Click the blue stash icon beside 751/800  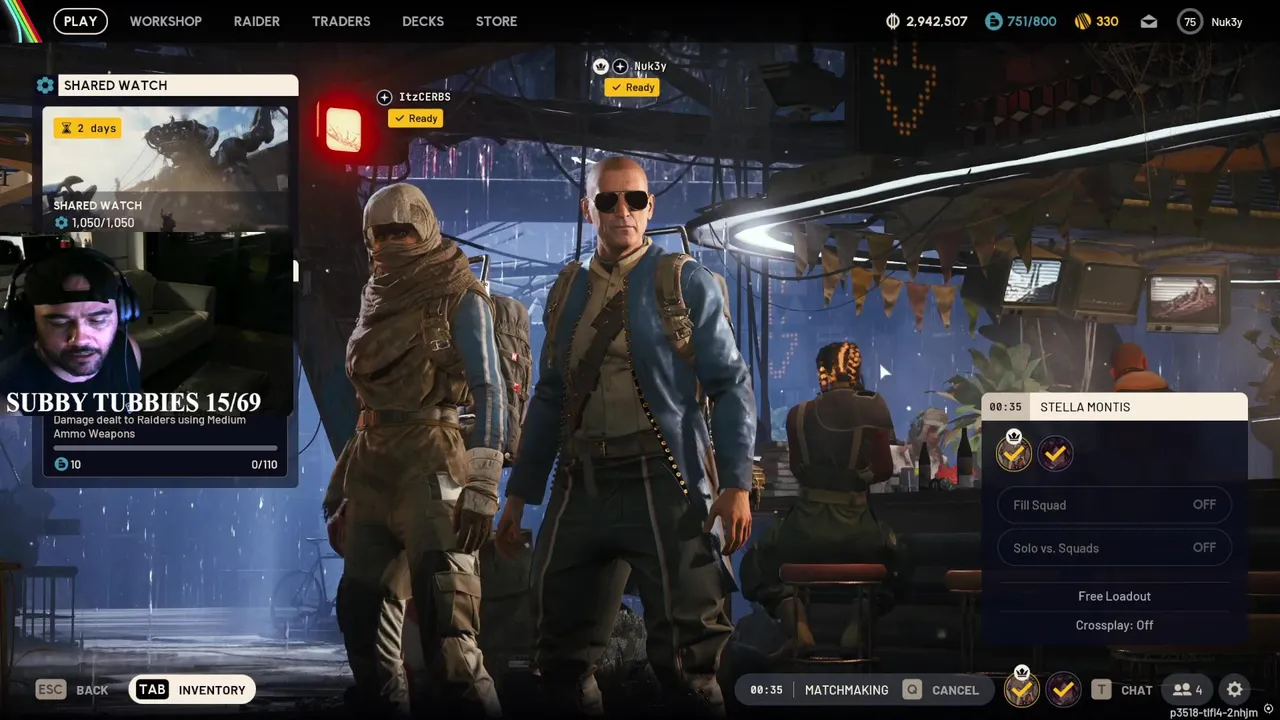993,21
